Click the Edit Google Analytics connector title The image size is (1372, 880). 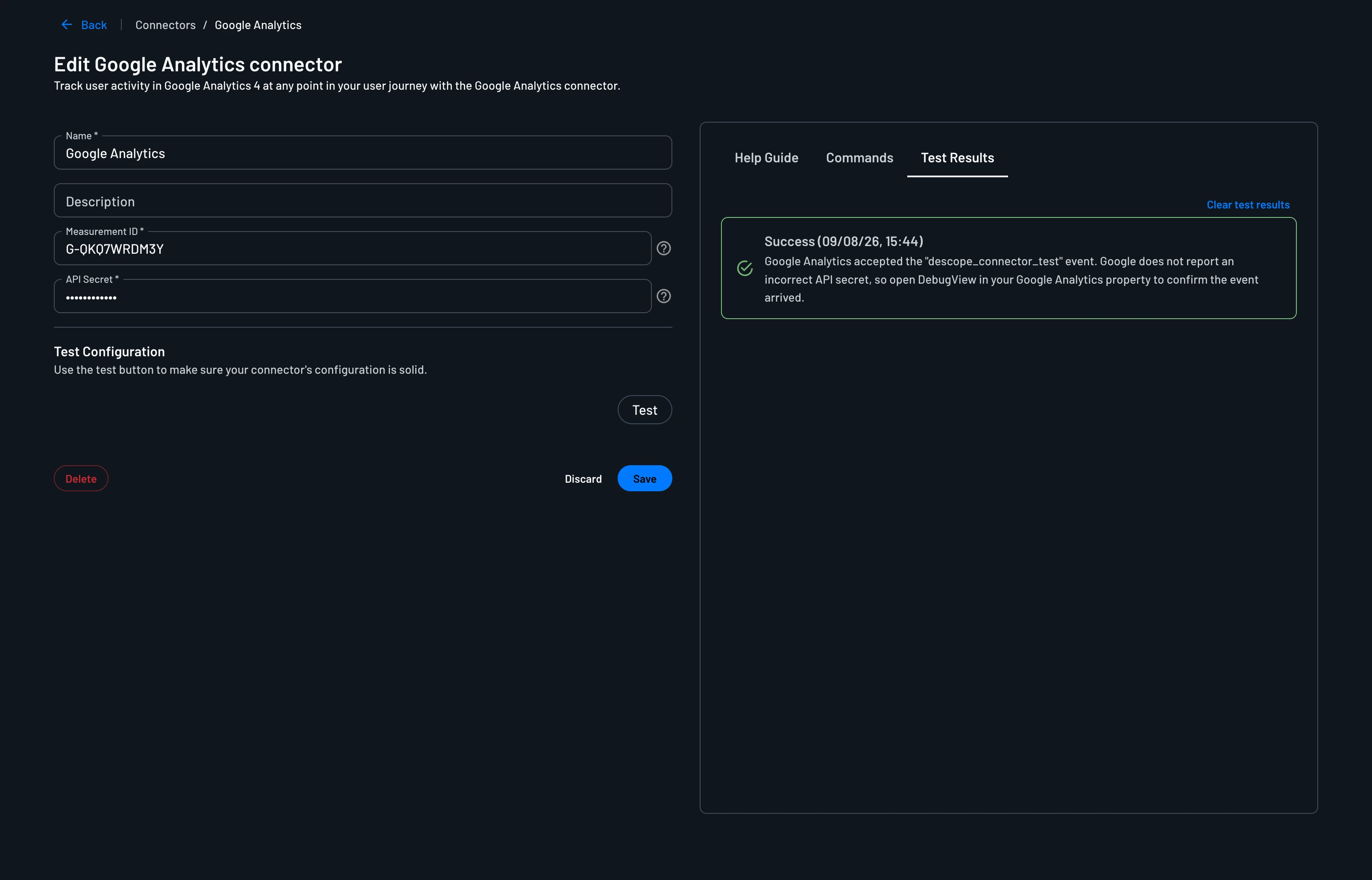pyautogui.click(x=198, y=64)
